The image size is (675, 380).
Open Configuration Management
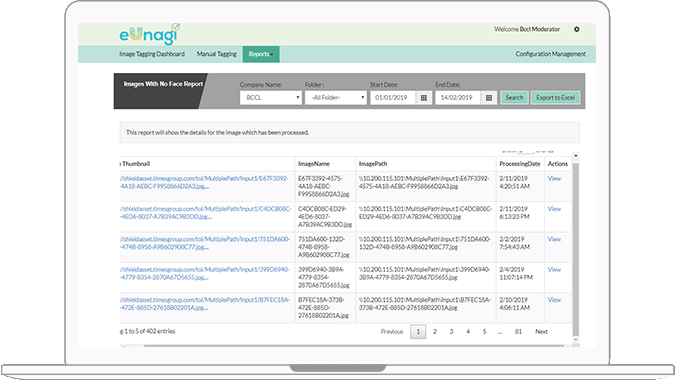click(551, 54)
